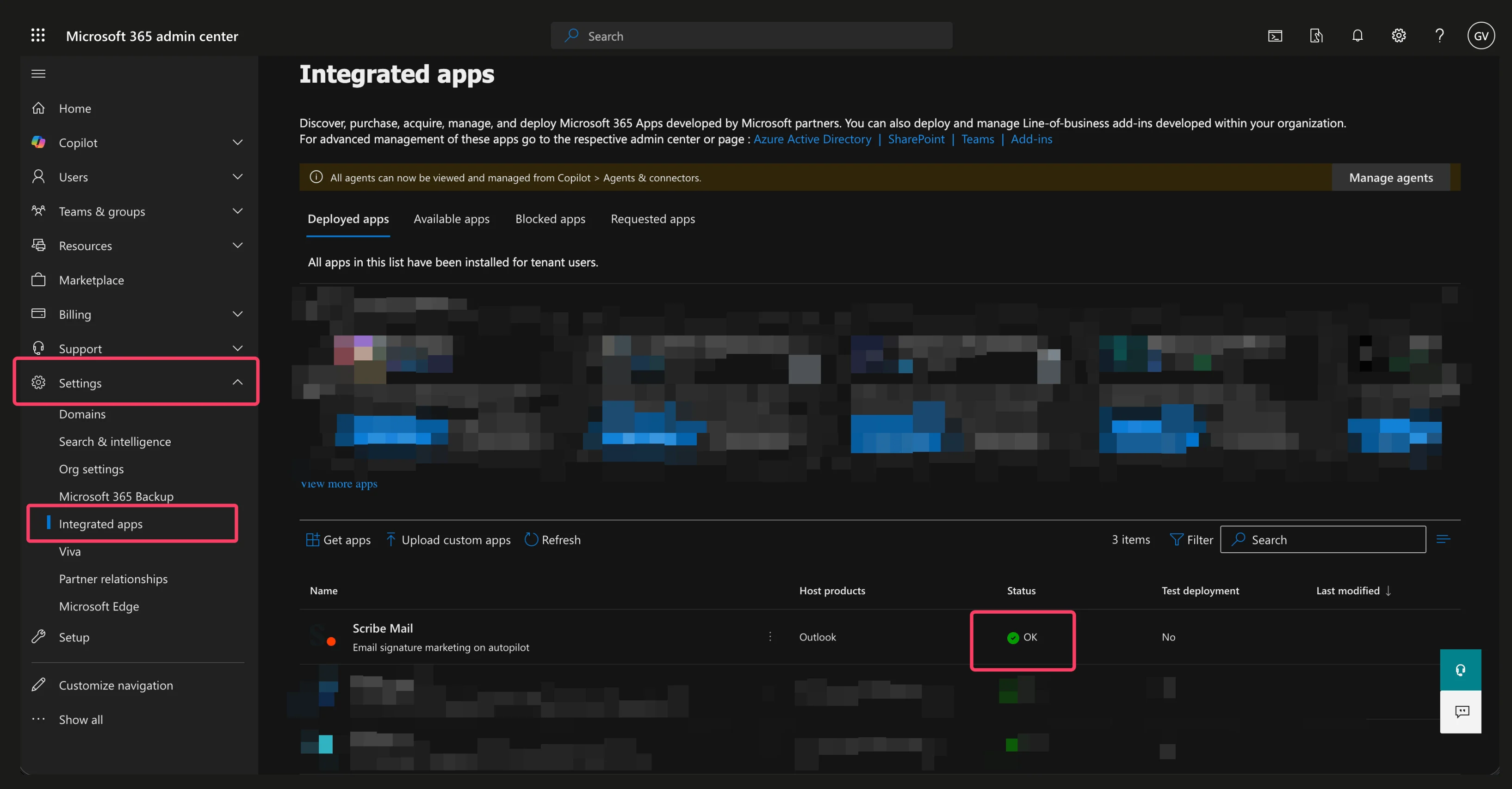The image size is (1512, 789).
Task: Click the Manage agents button
Action: [1390, 178]
